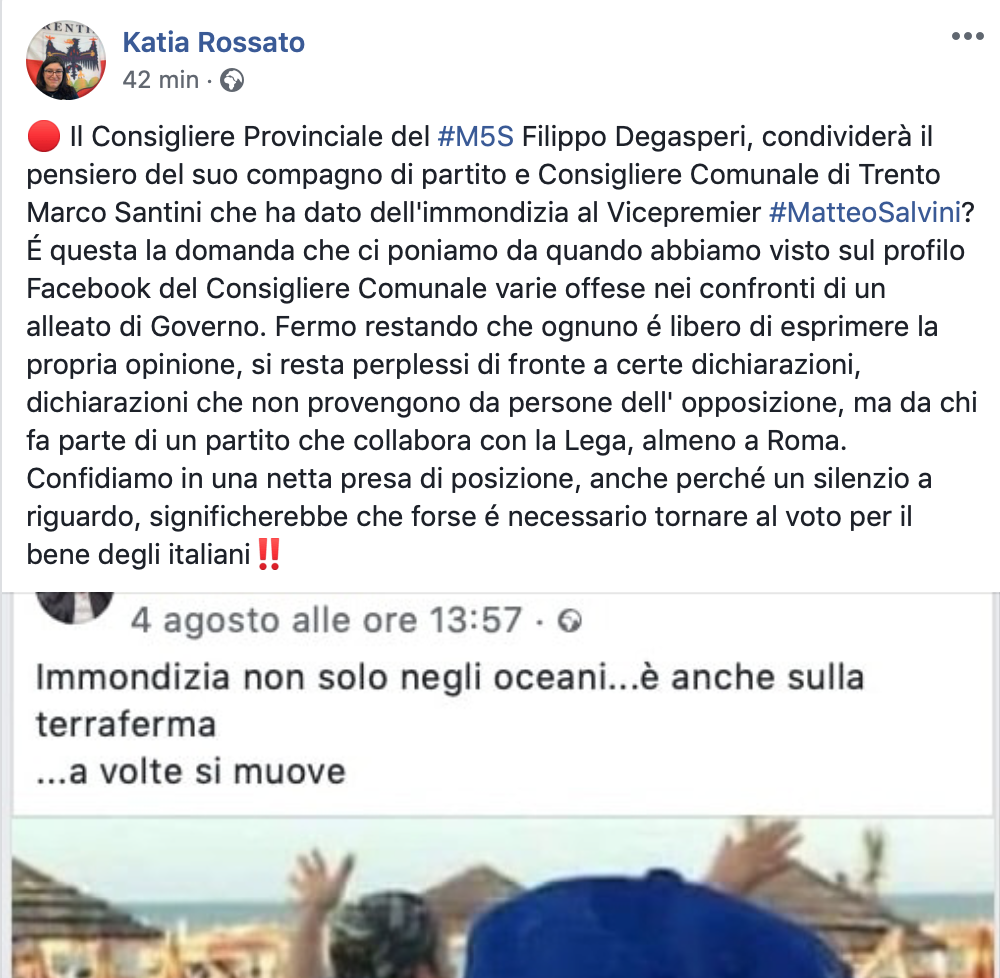Click the public globe icon beside 42 min
This screenshot has height=978, width=1000.
(232, 81)
